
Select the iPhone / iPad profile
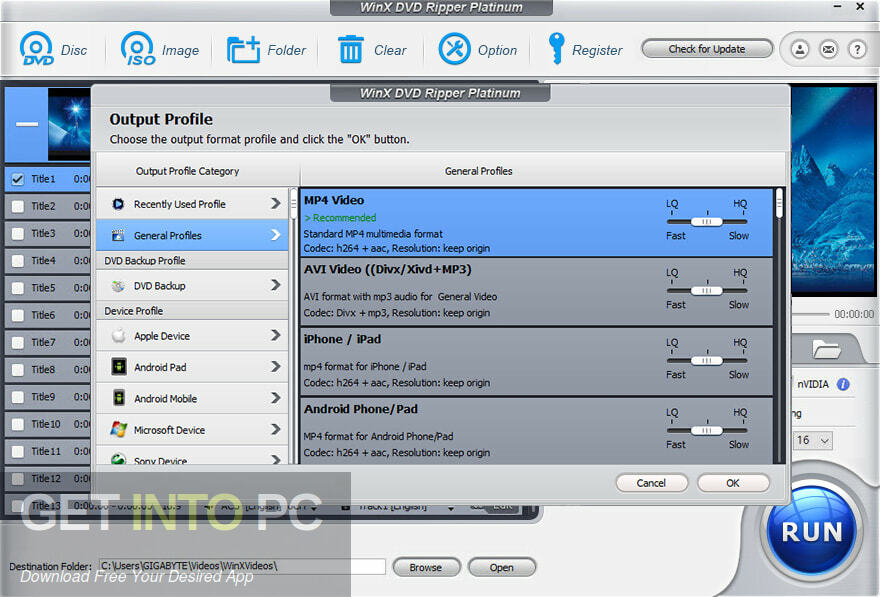point(537,362)
